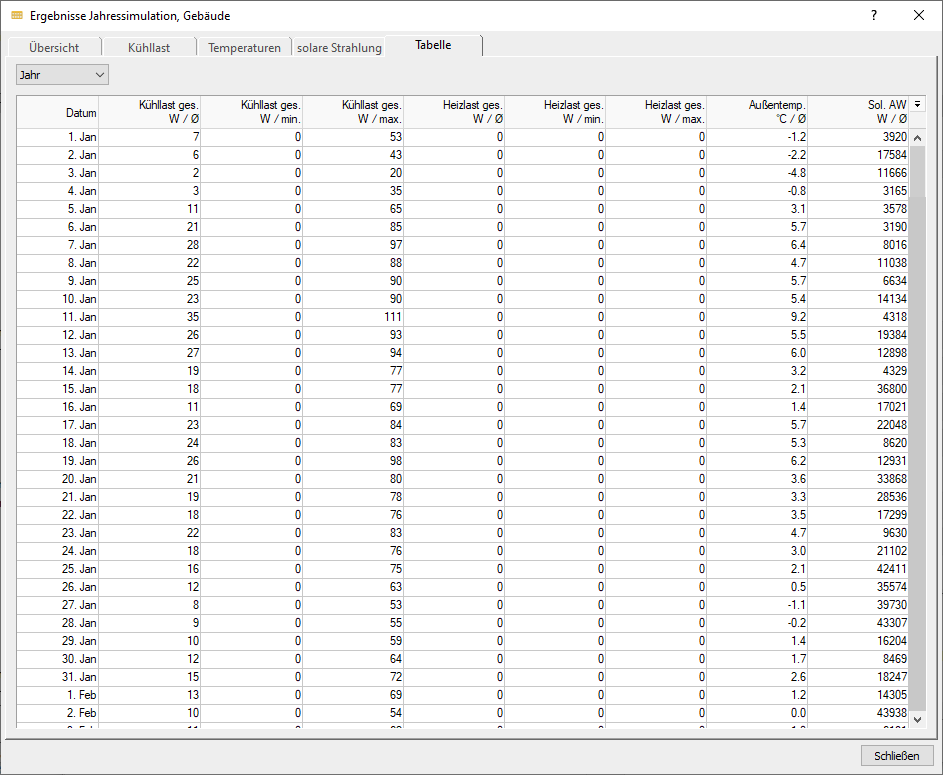This screenshot has width=943, height=775.
Task: Click the vertical scrollbar track below thumb
Action: (x=917, y=451)
